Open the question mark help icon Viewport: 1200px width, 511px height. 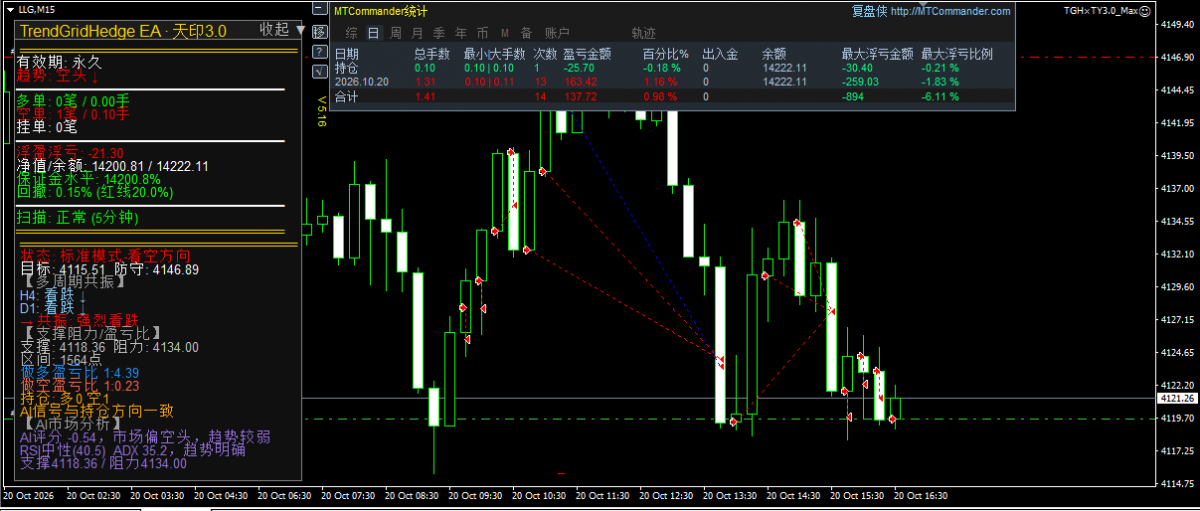pos(319,52)
